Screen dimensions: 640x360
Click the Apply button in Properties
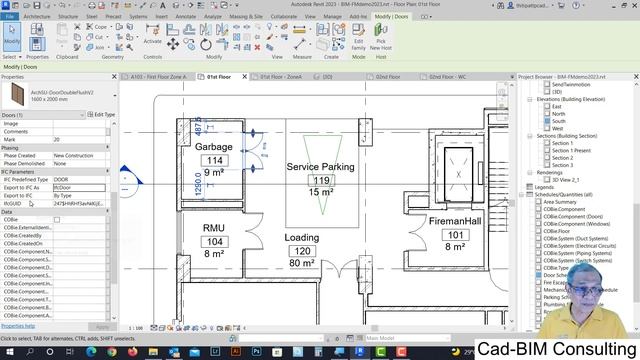(102, 327)
